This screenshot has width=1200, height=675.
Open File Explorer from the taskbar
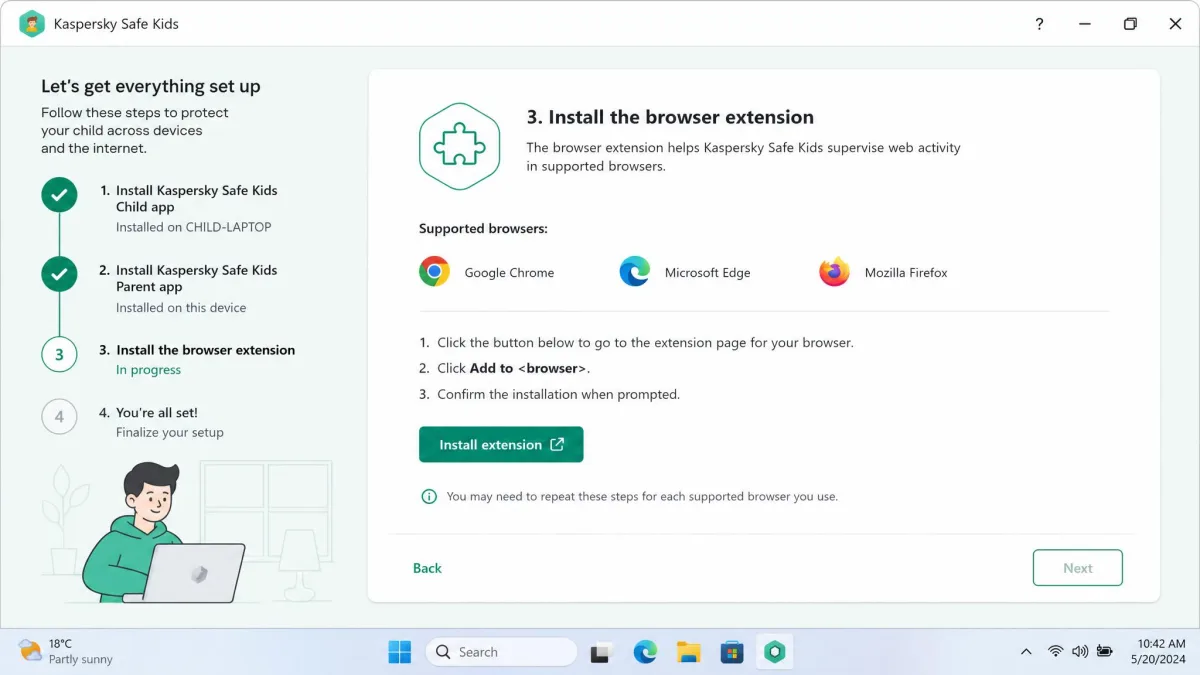[689, 652]
